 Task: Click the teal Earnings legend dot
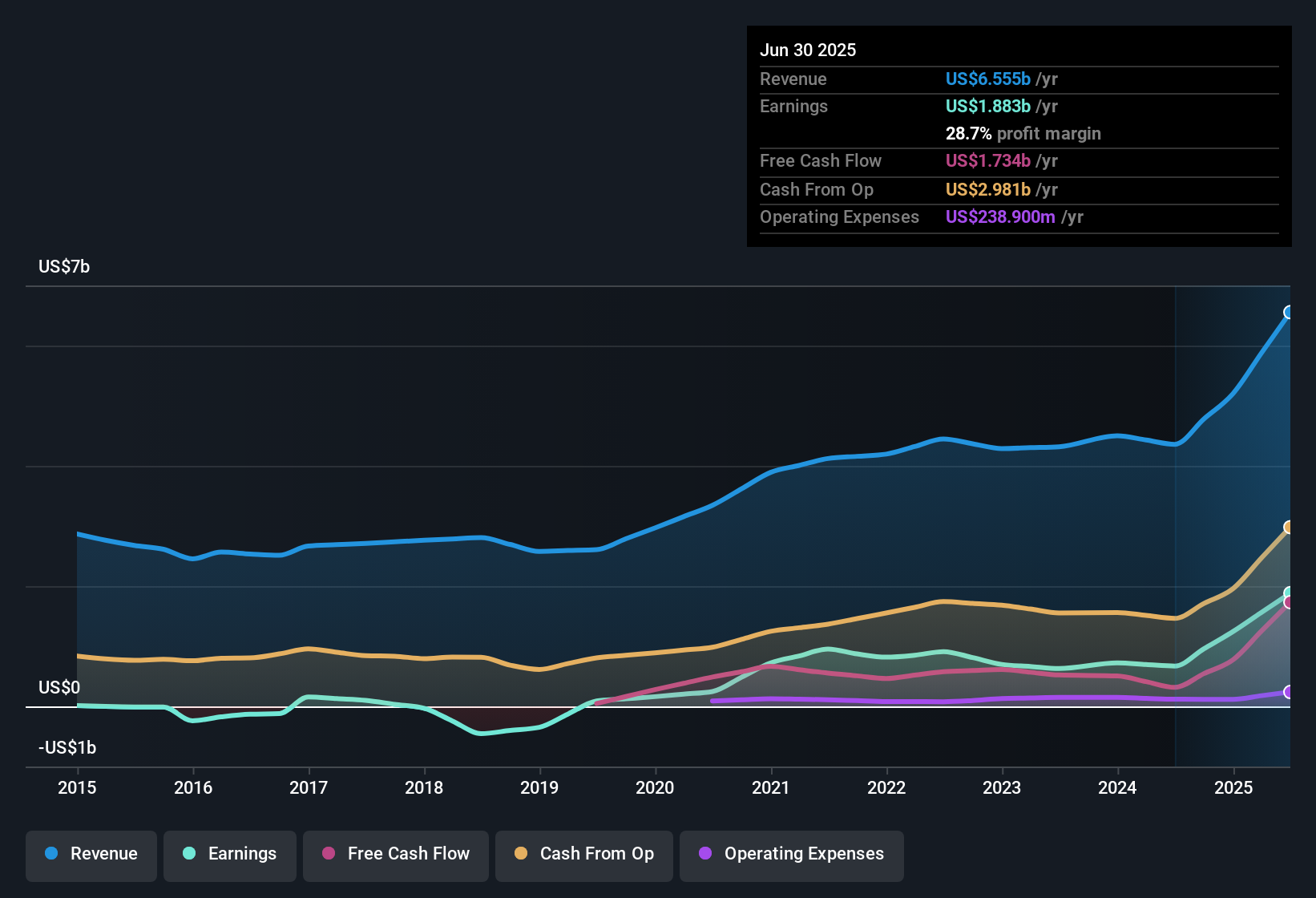[189, 854]
